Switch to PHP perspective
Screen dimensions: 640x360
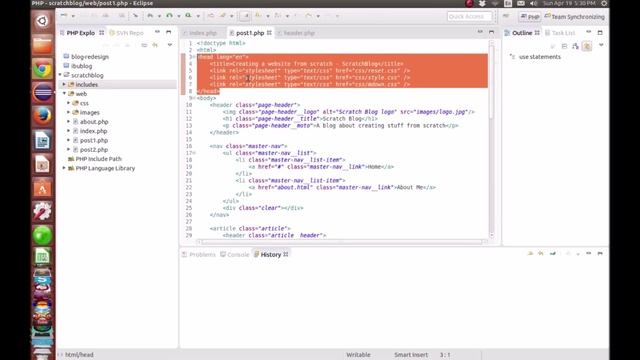click(530, 17)
